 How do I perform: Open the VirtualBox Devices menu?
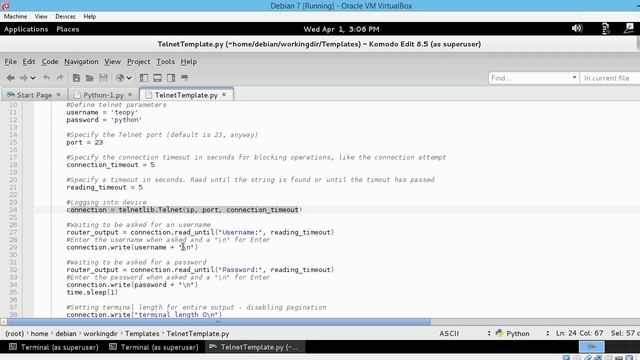click(65, 17)
